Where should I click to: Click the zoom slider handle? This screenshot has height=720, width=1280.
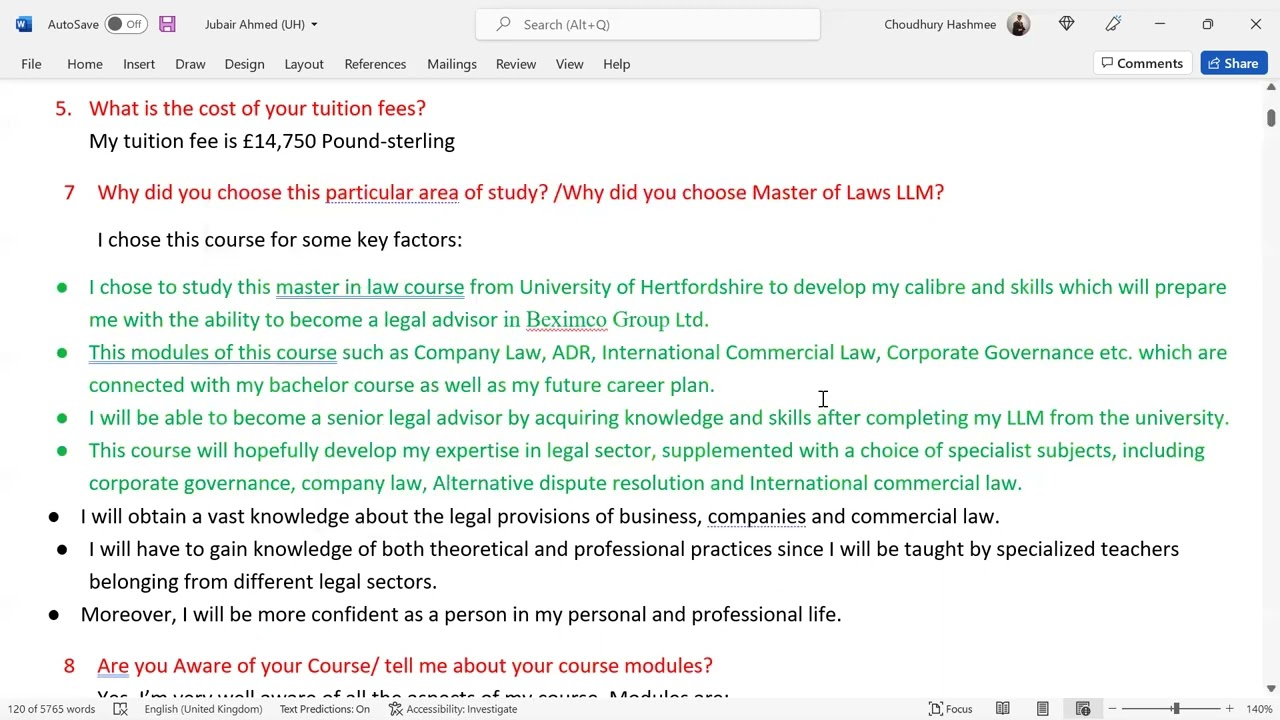click(x=1176, y=709)
